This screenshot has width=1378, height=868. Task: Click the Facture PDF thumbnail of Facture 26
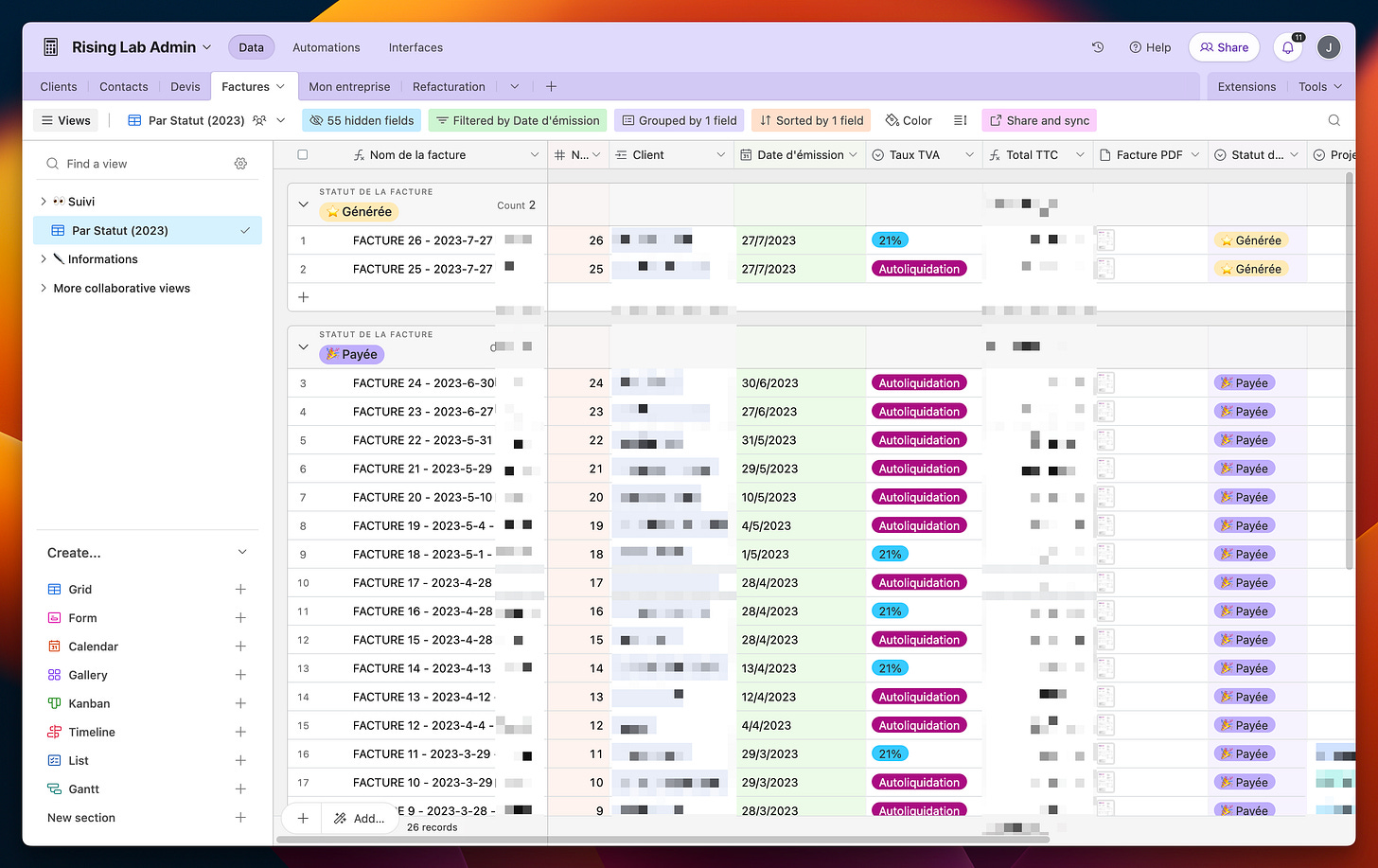coord(1105,240)
